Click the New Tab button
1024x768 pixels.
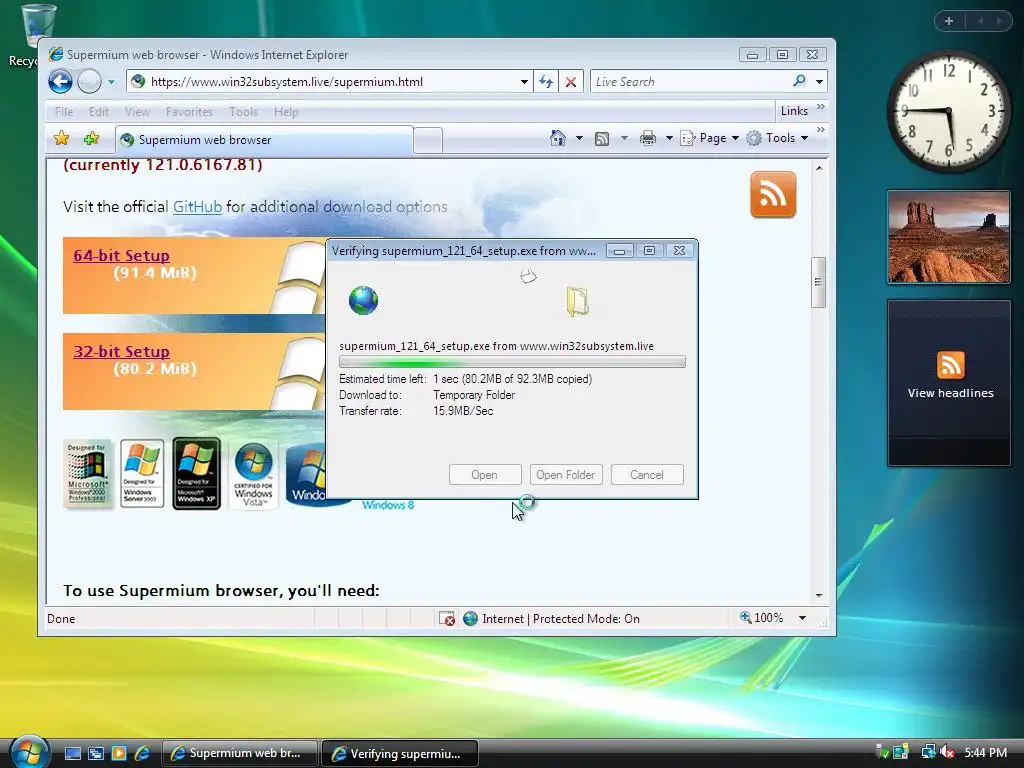[428, 140]
